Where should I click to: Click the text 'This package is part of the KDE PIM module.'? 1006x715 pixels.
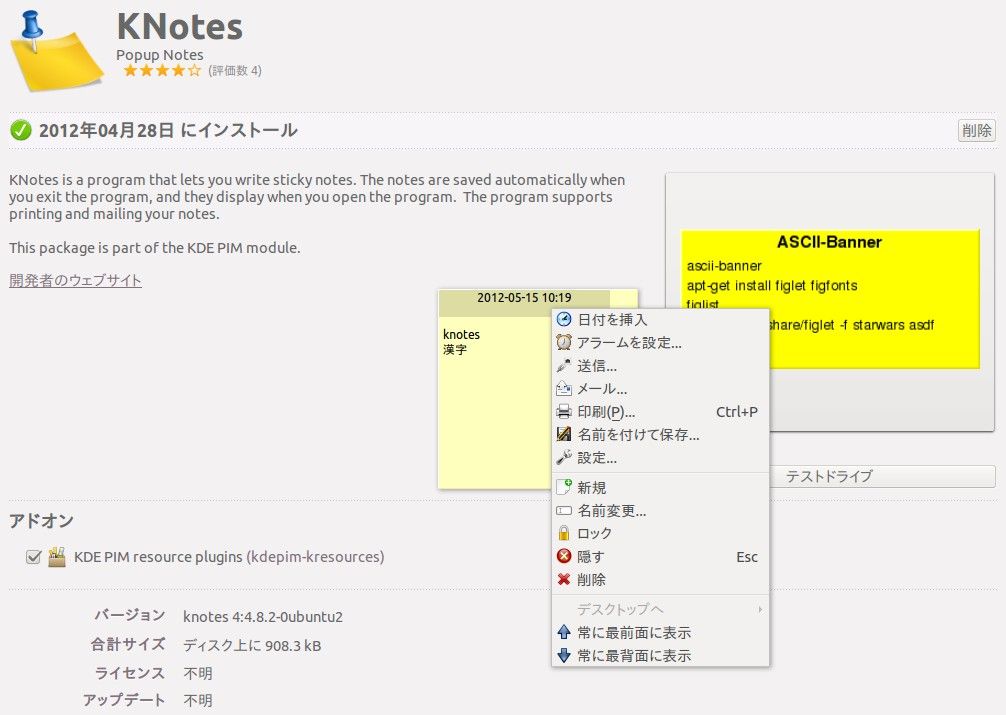(155, 248)
